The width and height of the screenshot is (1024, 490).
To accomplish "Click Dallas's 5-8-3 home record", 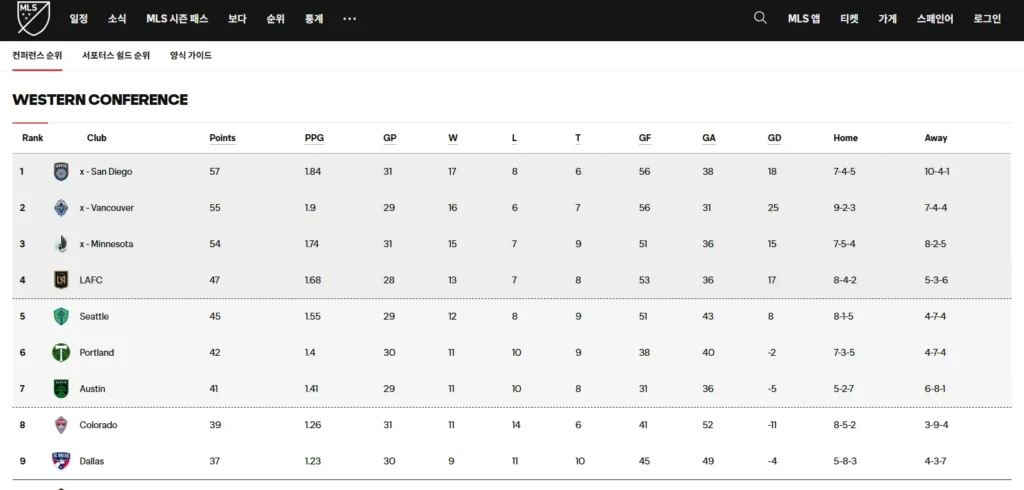I will [x=845, y=461].
